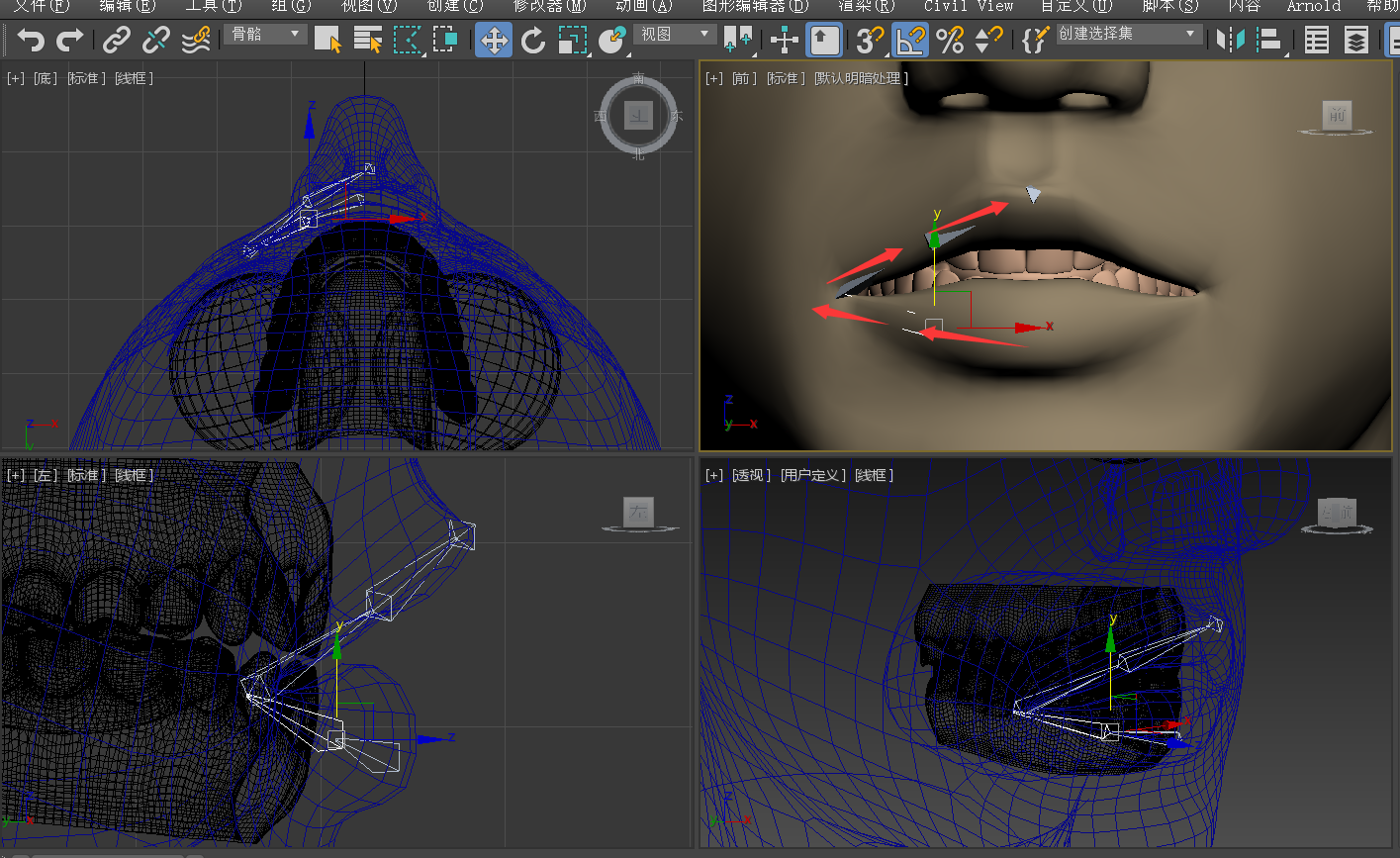This screenshot has height=858, width=1400.
Task: Open the [+] menu of the 左 viewport
Action: 16,475
